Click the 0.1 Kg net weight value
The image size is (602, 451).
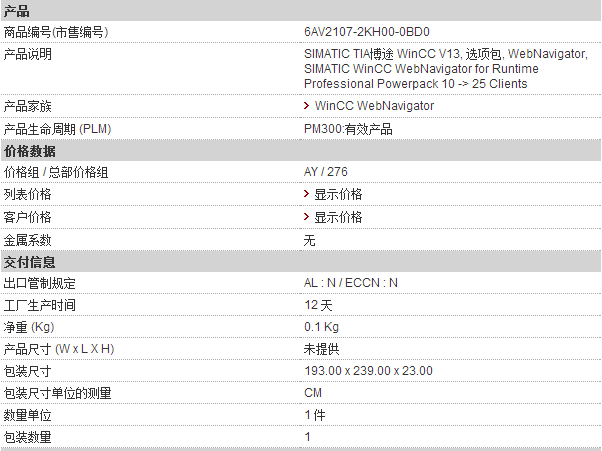point(321,327)
